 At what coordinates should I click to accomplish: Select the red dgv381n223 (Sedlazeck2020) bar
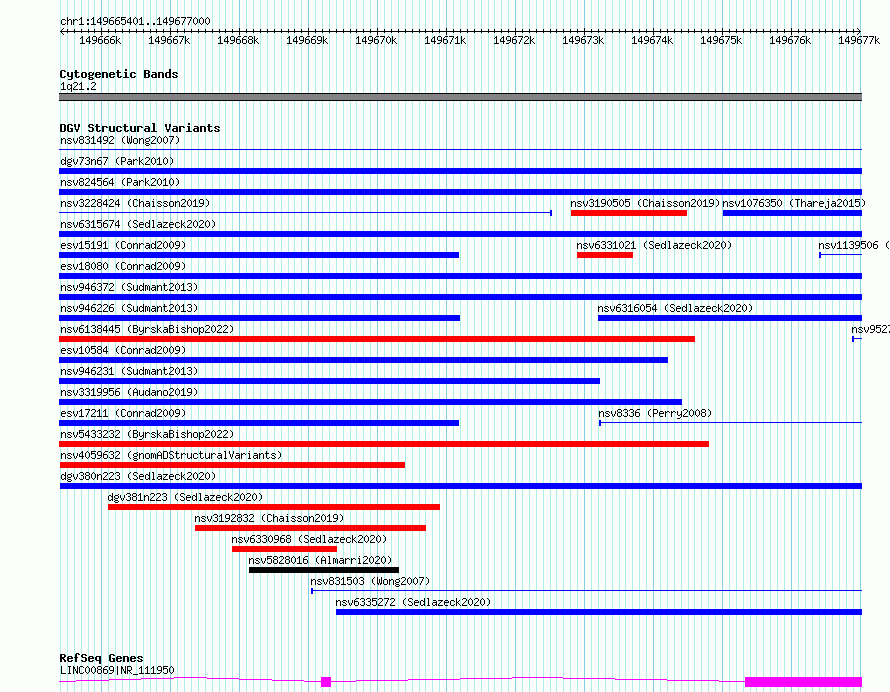click(x=274, y=507)
